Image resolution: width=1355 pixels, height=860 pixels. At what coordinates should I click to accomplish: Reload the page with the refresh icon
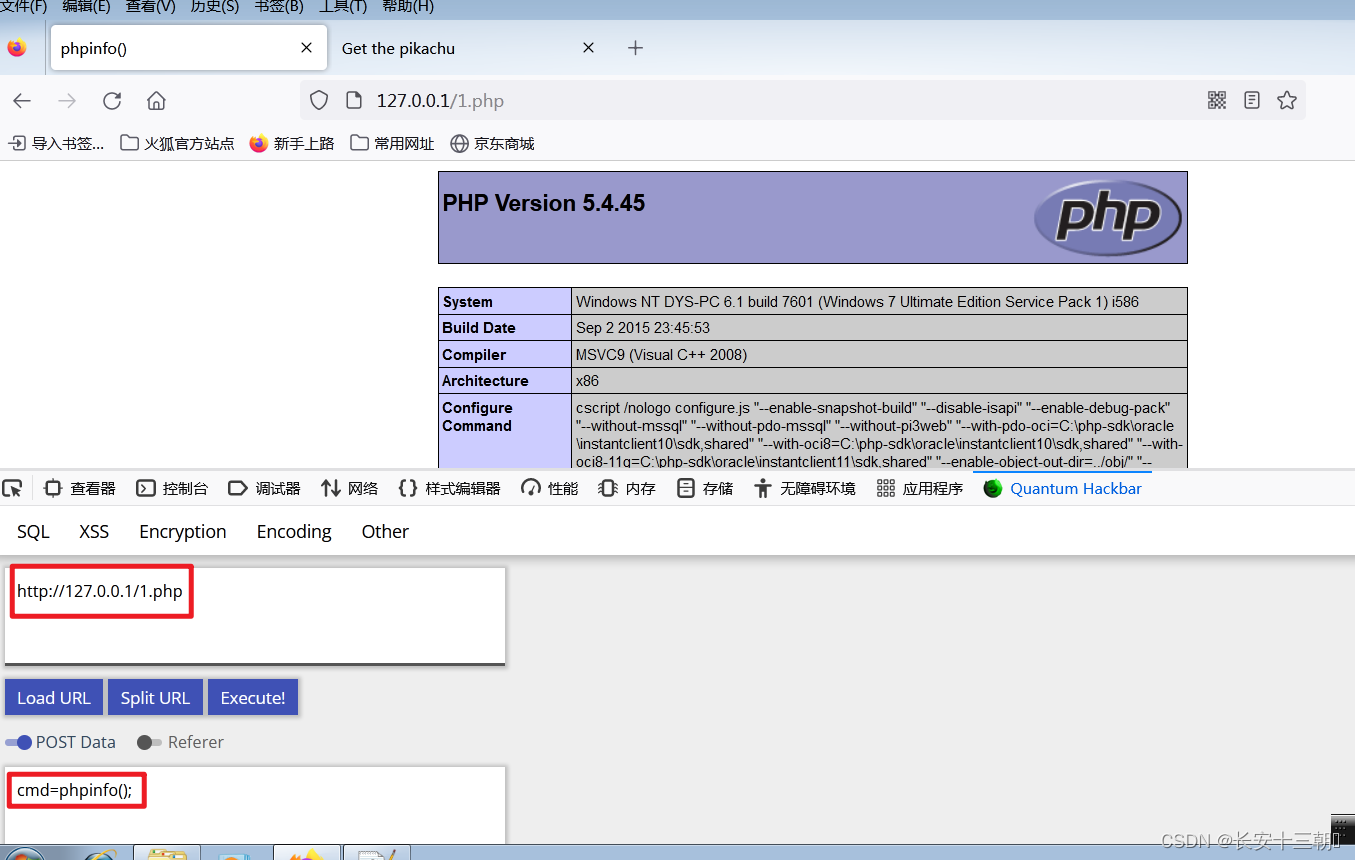(x=112, y=101)
